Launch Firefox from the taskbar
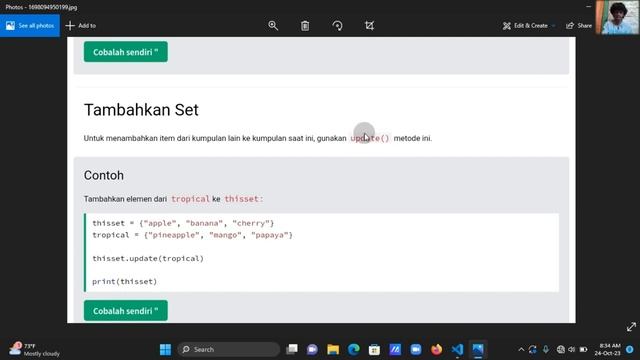 [x=436, y=349]
